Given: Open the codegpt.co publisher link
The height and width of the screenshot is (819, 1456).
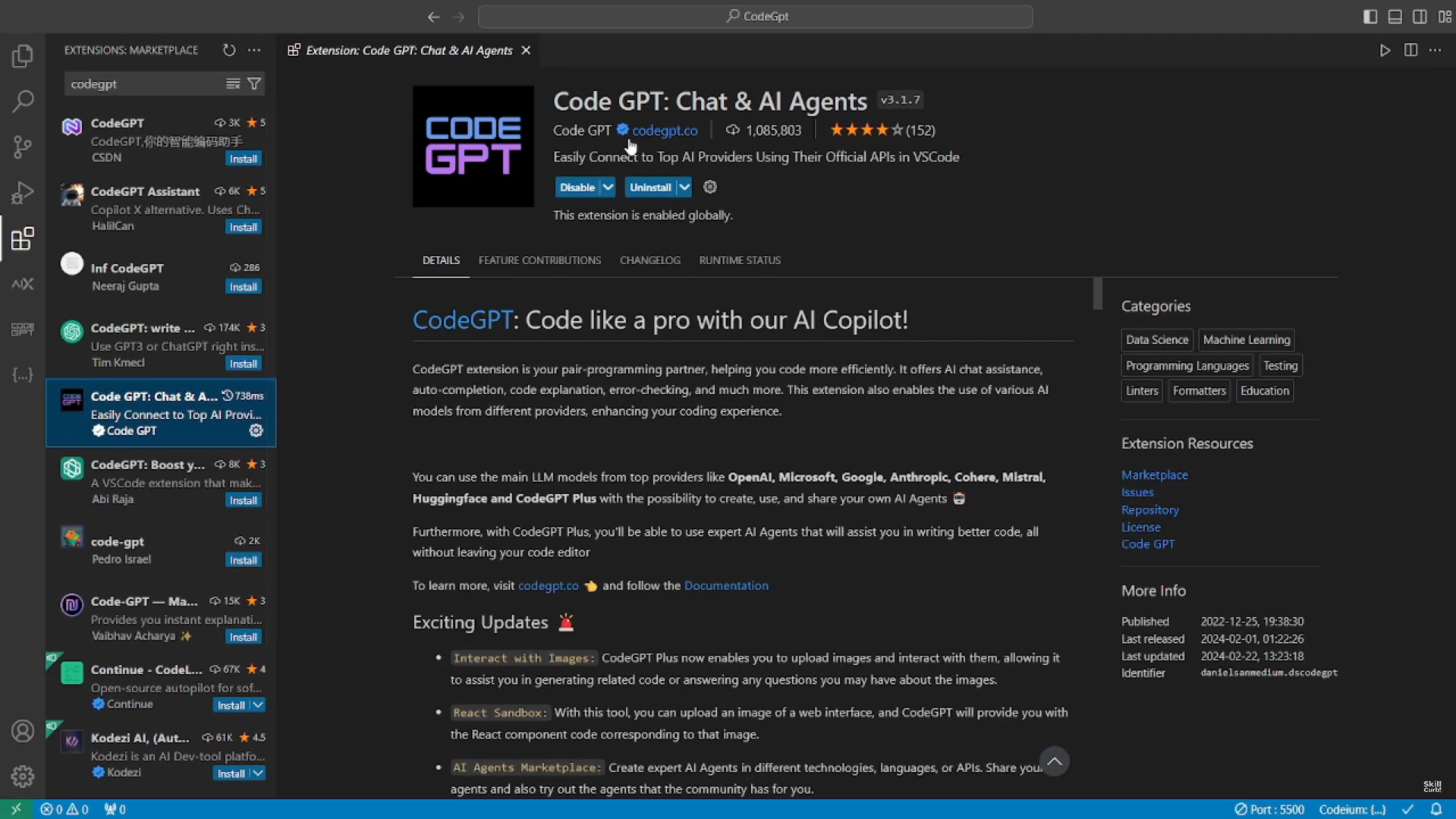Looking at the screenshot, I should point(665,130).
